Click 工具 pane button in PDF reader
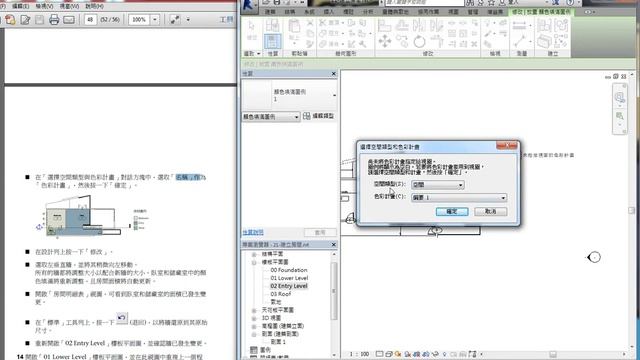The height and width of the screenshot is (360, 640). coord(227,19)
